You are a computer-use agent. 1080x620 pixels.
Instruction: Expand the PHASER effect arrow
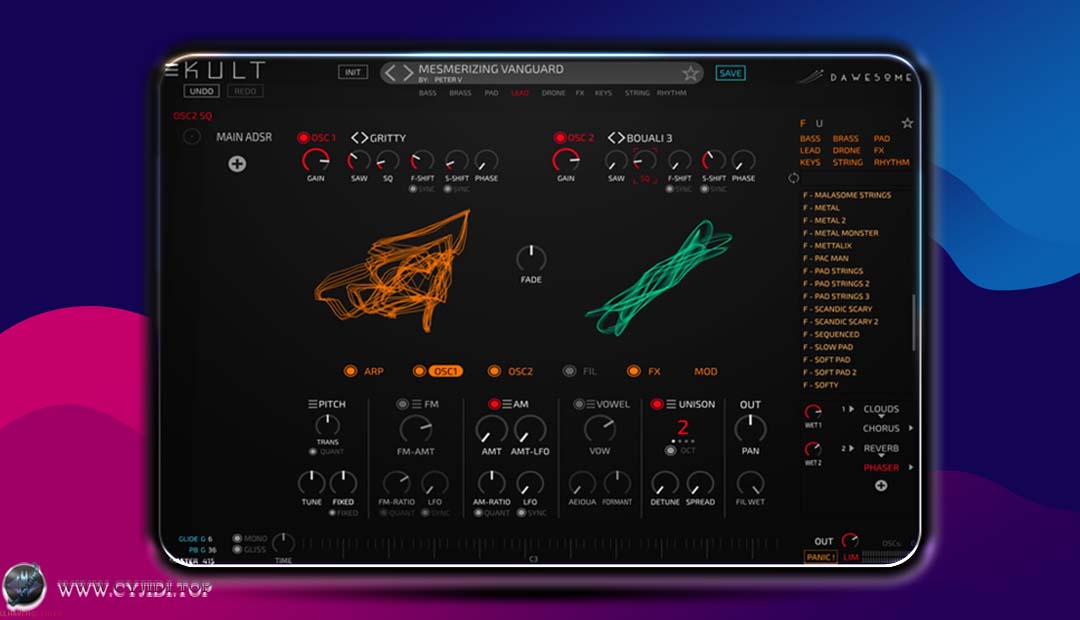911,467
